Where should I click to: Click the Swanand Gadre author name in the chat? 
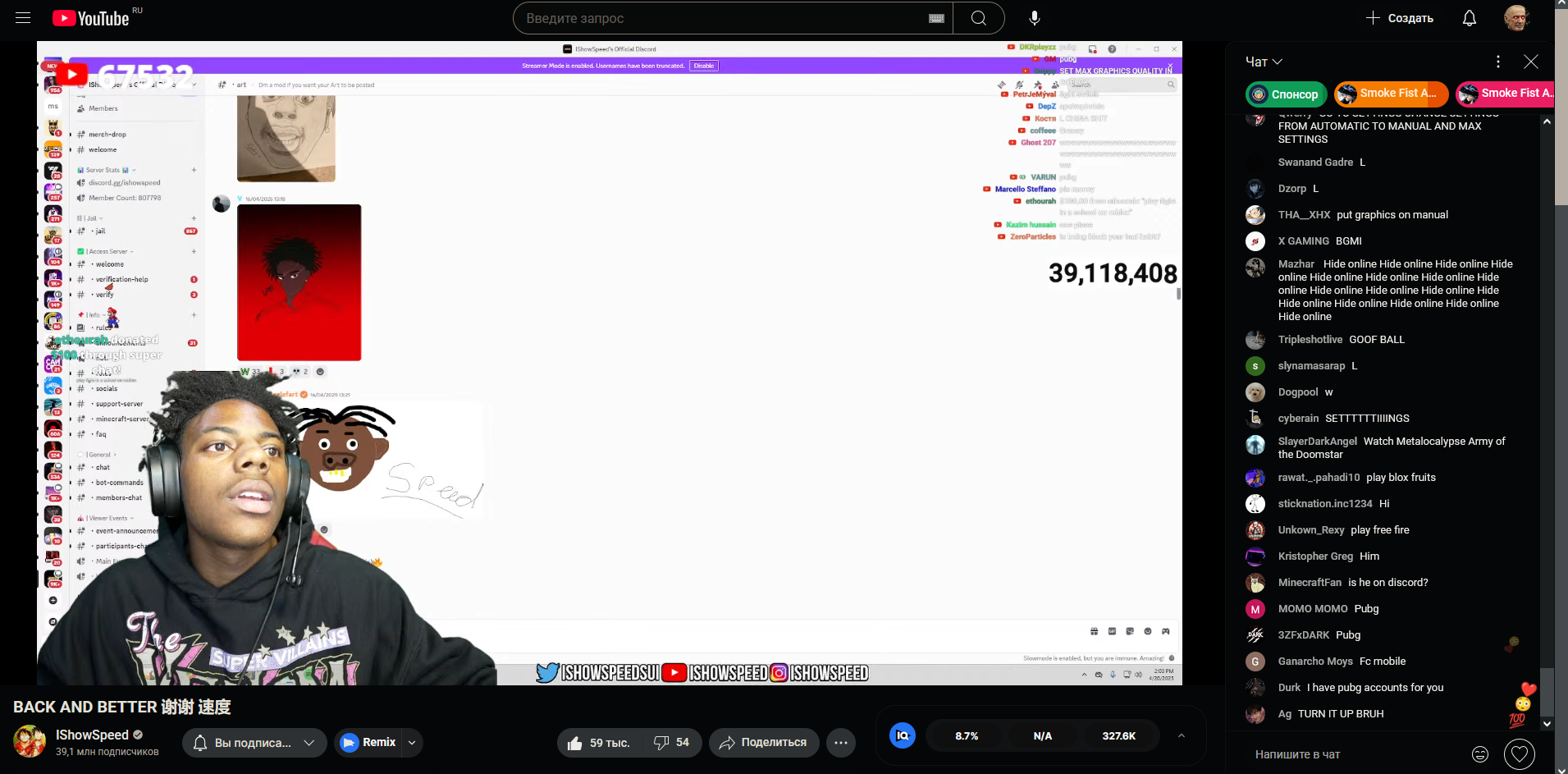click(1315, 163)
